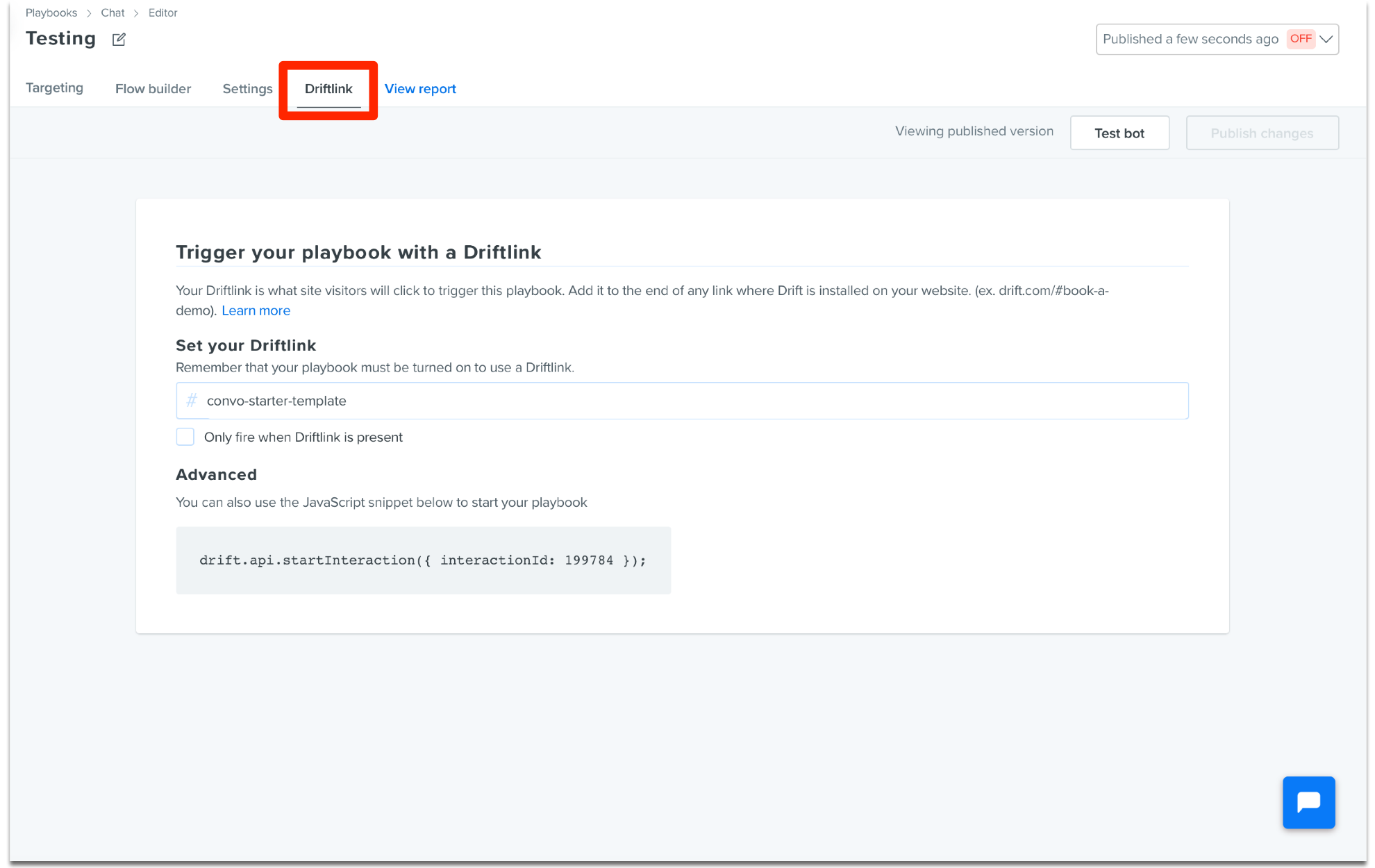Click the hash symbol in Driftlink field
This screenshot has height=868, width=1375.
(192, 401)
